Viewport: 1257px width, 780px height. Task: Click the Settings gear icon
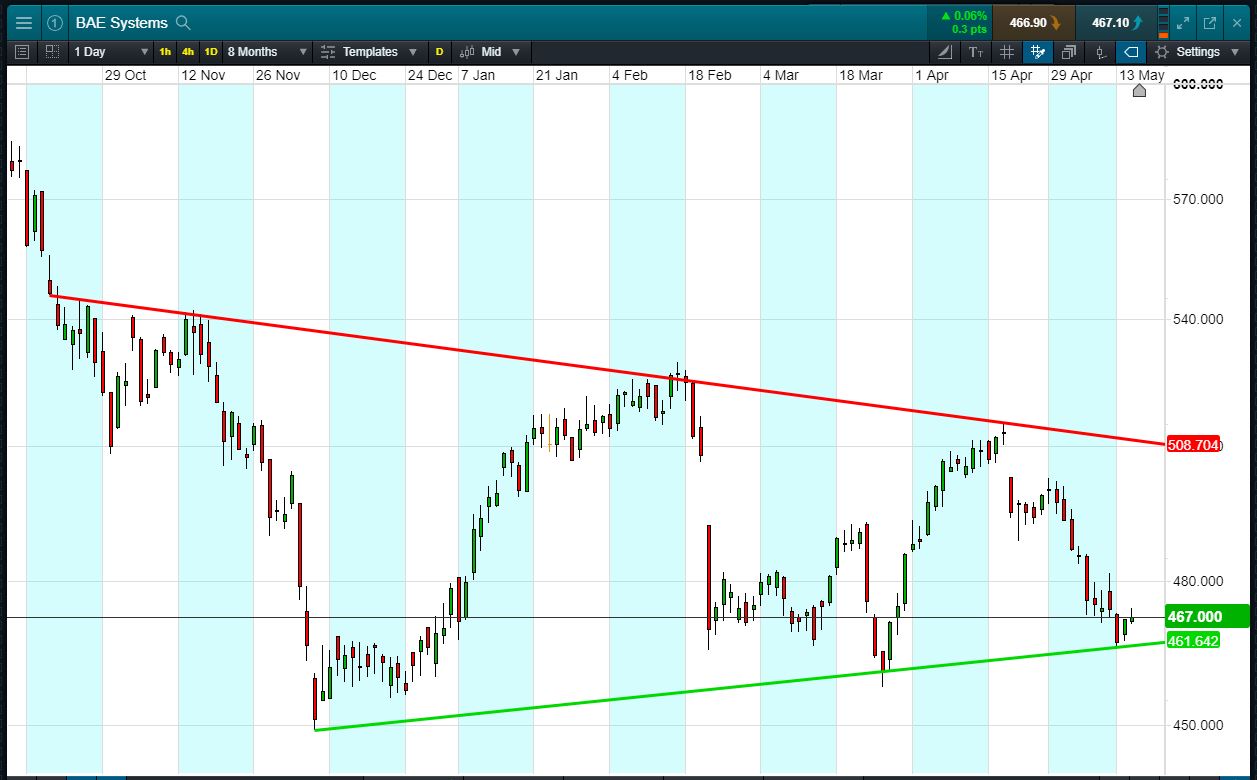click(x=1162, y=51)
